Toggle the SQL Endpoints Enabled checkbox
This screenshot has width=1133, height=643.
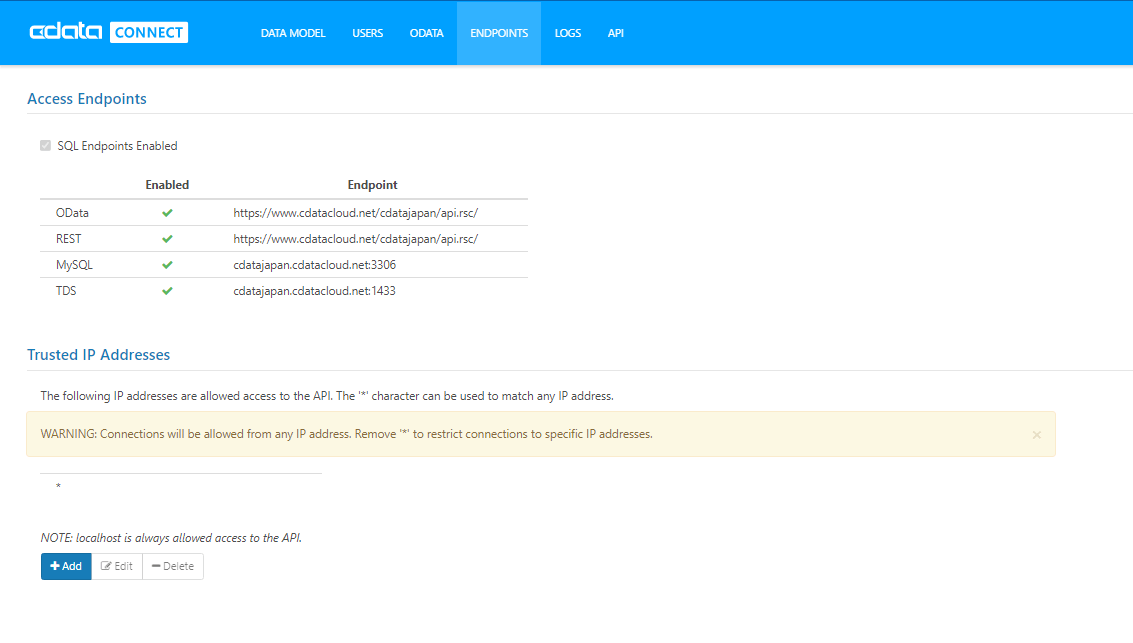point(45,145)
